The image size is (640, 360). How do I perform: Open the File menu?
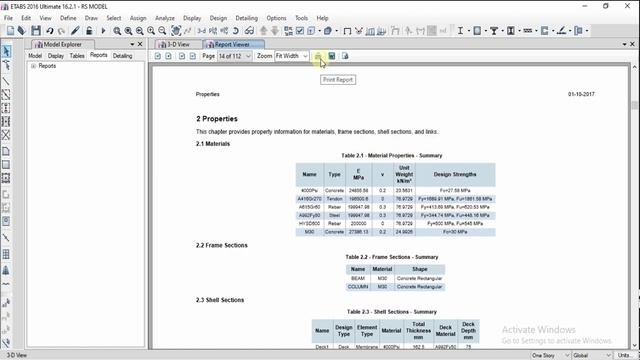click(x=8, y=18)
